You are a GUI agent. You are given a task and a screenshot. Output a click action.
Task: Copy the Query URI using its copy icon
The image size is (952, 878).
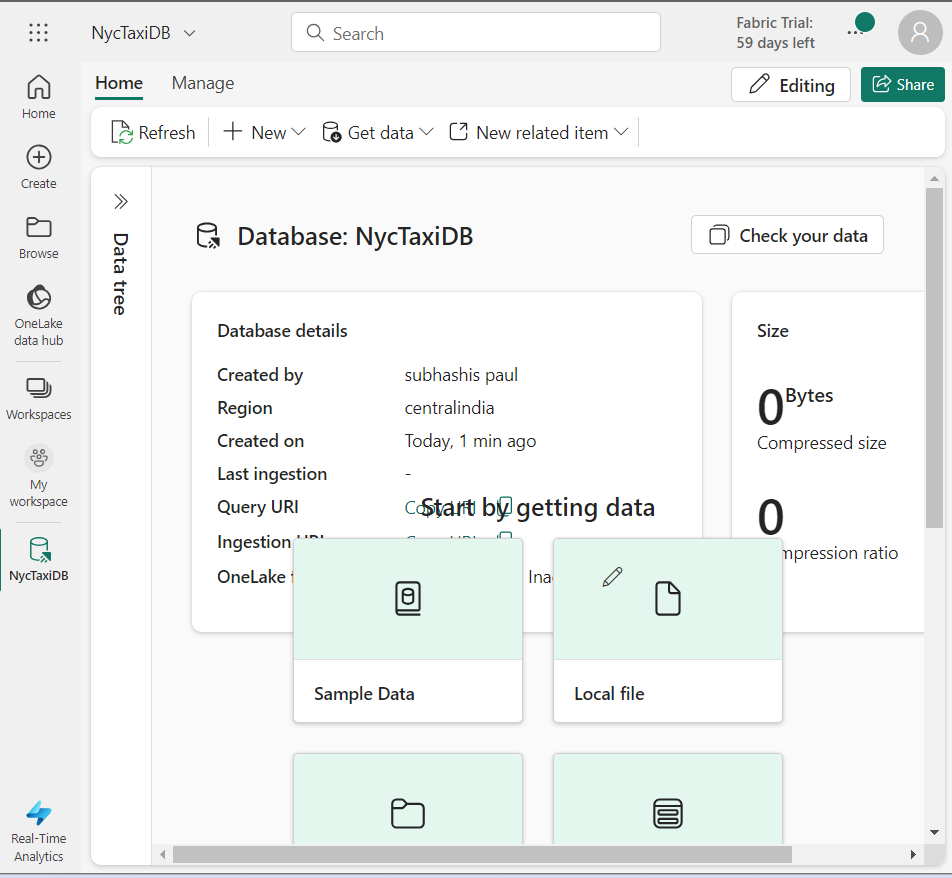(x=504, y=507)
